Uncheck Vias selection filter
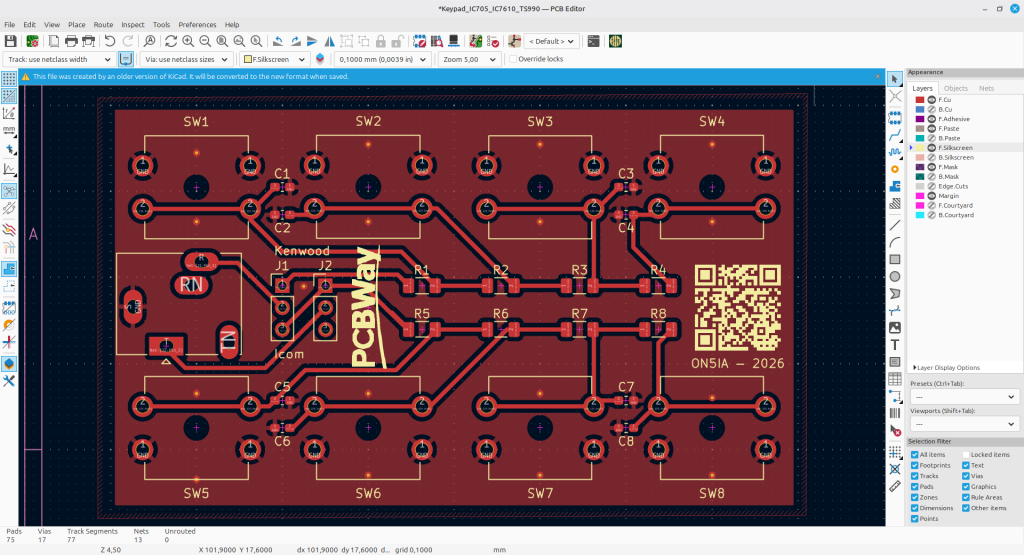This screenshot has height=555, width=1024. pyautogui.click(x=966, y=476)
